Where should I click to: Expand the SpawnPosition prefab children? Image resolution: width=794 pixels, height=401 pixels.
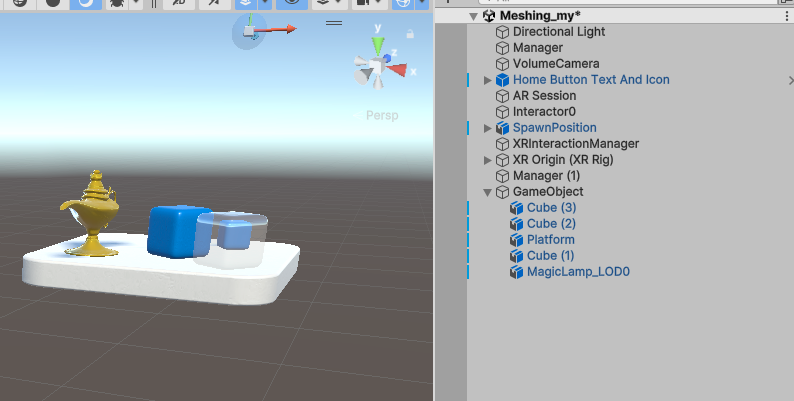tap(488, 128)
